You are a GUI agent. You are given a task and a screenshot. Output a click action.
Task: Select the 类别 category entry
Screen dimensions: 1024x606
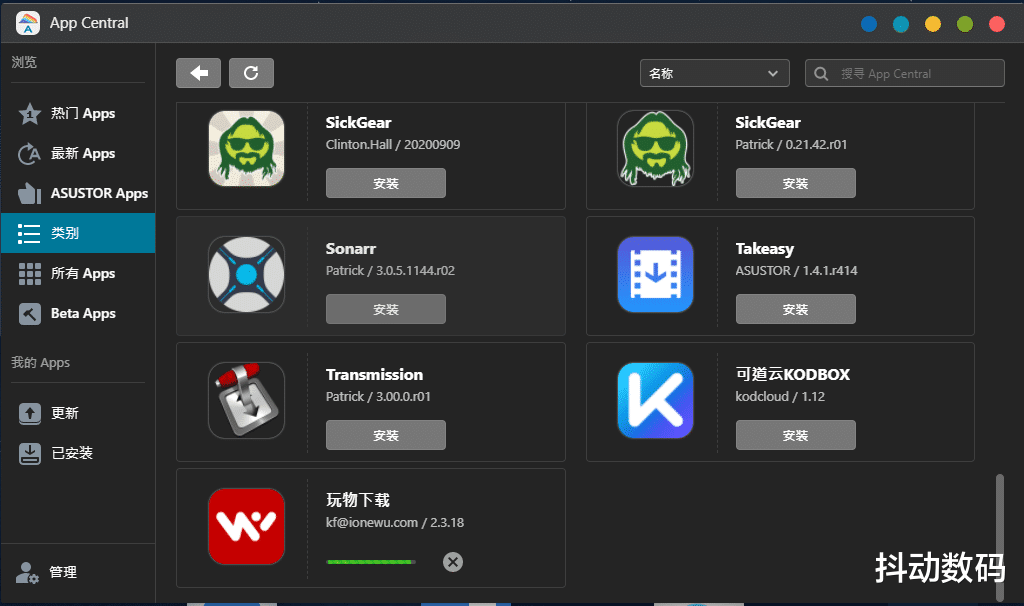pyautogui.click(x=78, y=233)
